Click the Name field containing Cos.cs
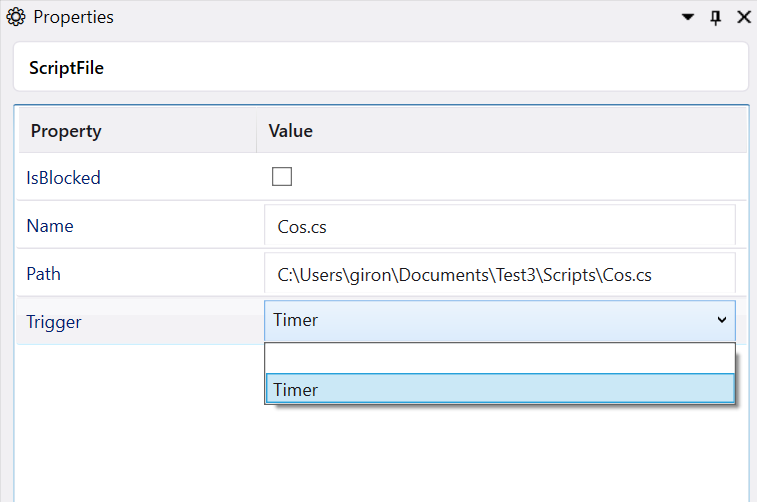This screenshot has height=502, width=757. (x=500, y=226)
